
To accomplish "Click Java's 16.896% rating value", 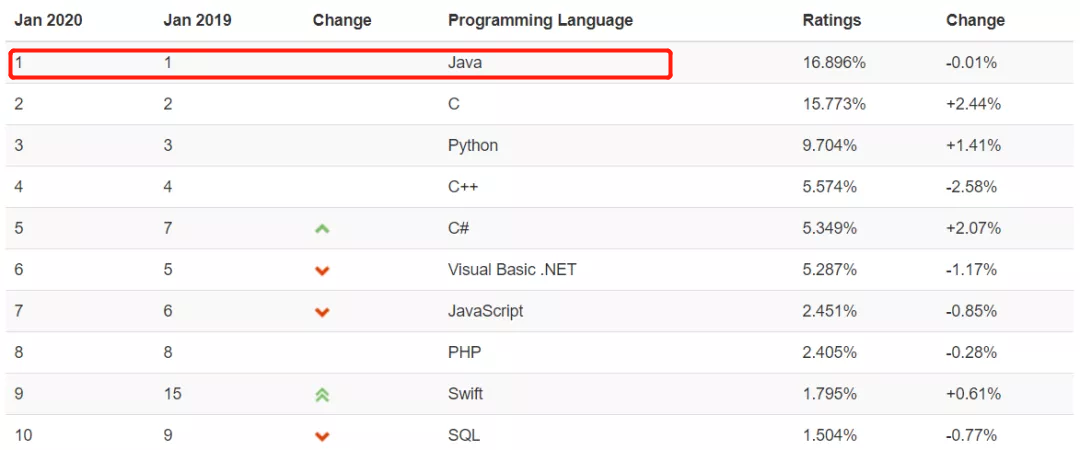I will point(834,63).
